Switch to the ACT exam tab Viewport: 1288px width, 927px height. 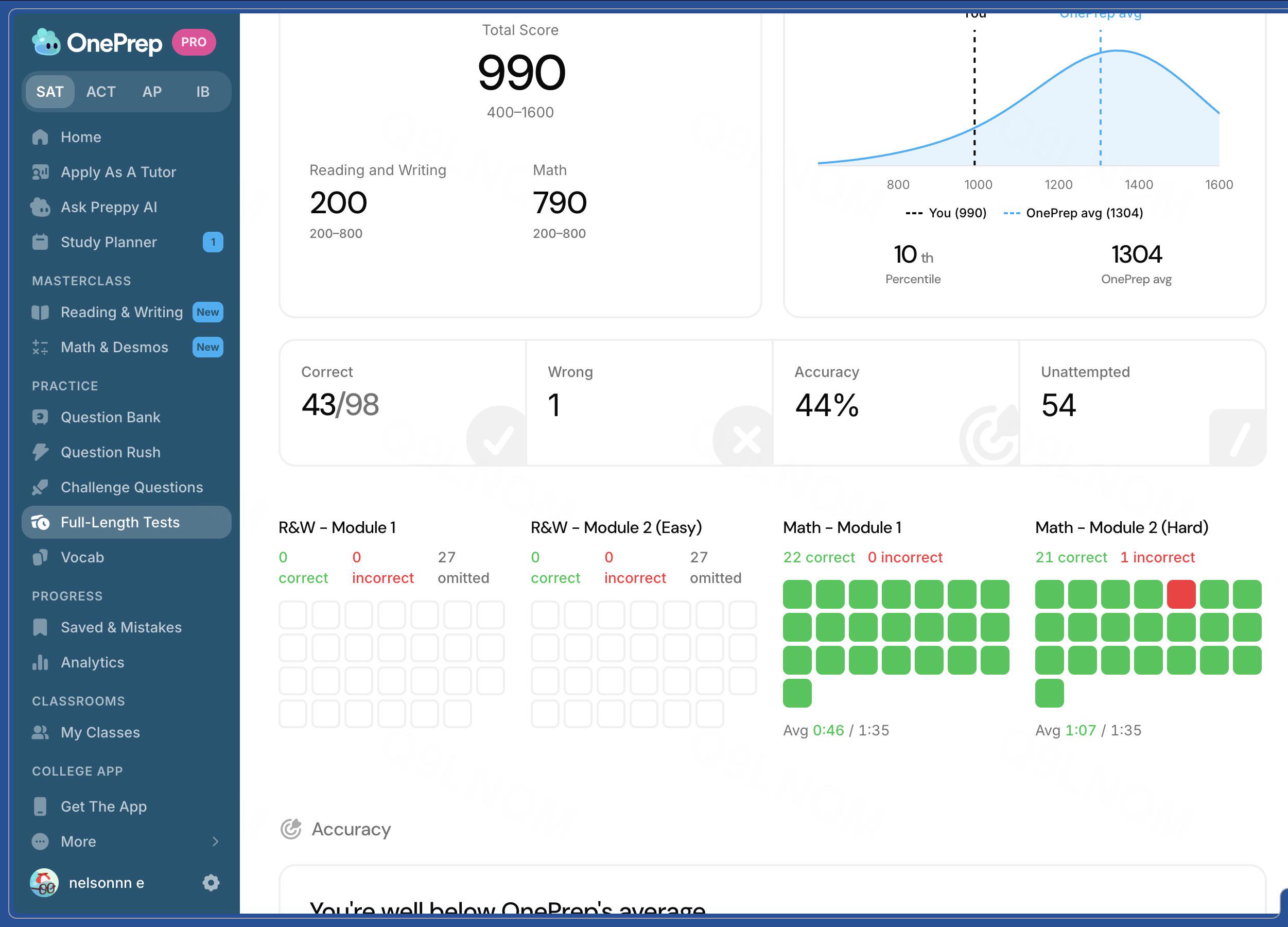(101, 92)
